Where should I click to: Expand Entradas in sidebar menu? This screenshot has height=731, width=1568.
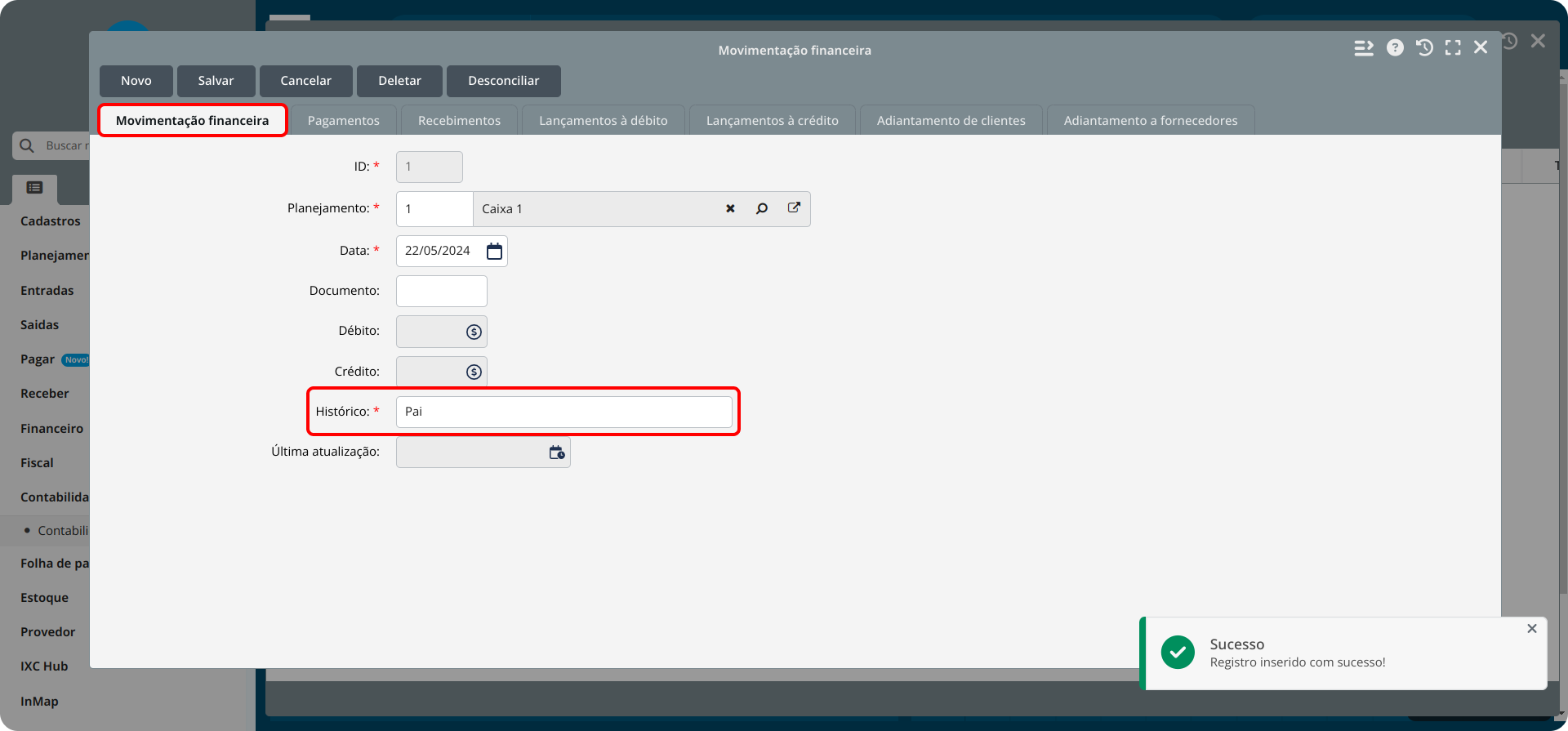coord(47,291)
